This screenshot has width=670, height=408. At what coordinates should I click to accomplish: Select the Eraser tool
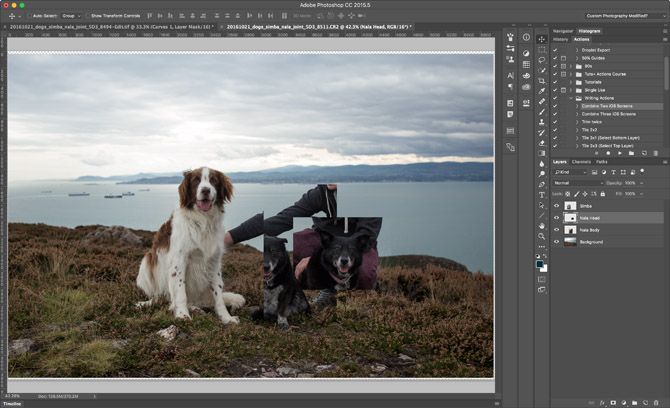click(x=541, y=143)
